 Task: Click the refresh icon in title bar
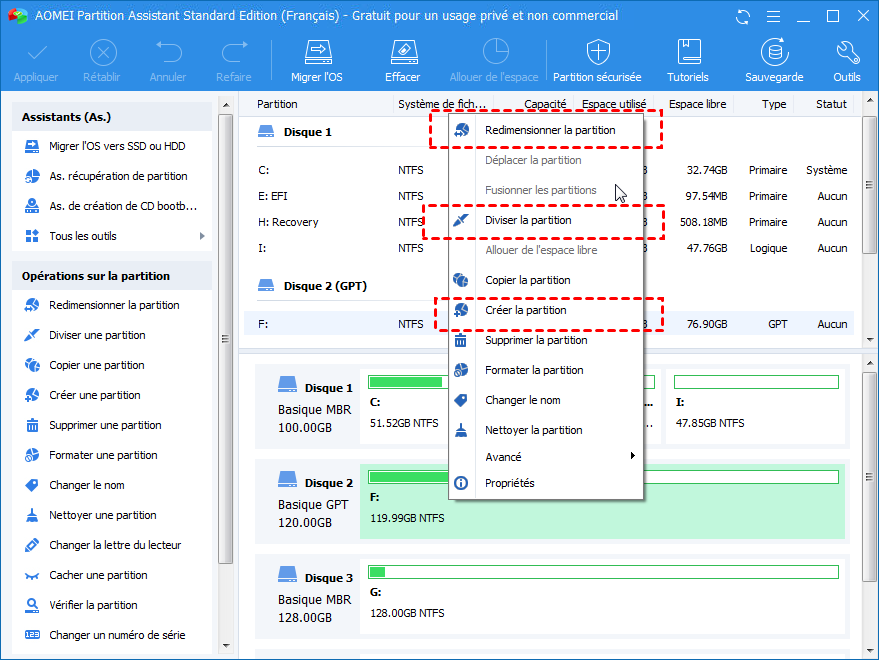pos(743,16)
